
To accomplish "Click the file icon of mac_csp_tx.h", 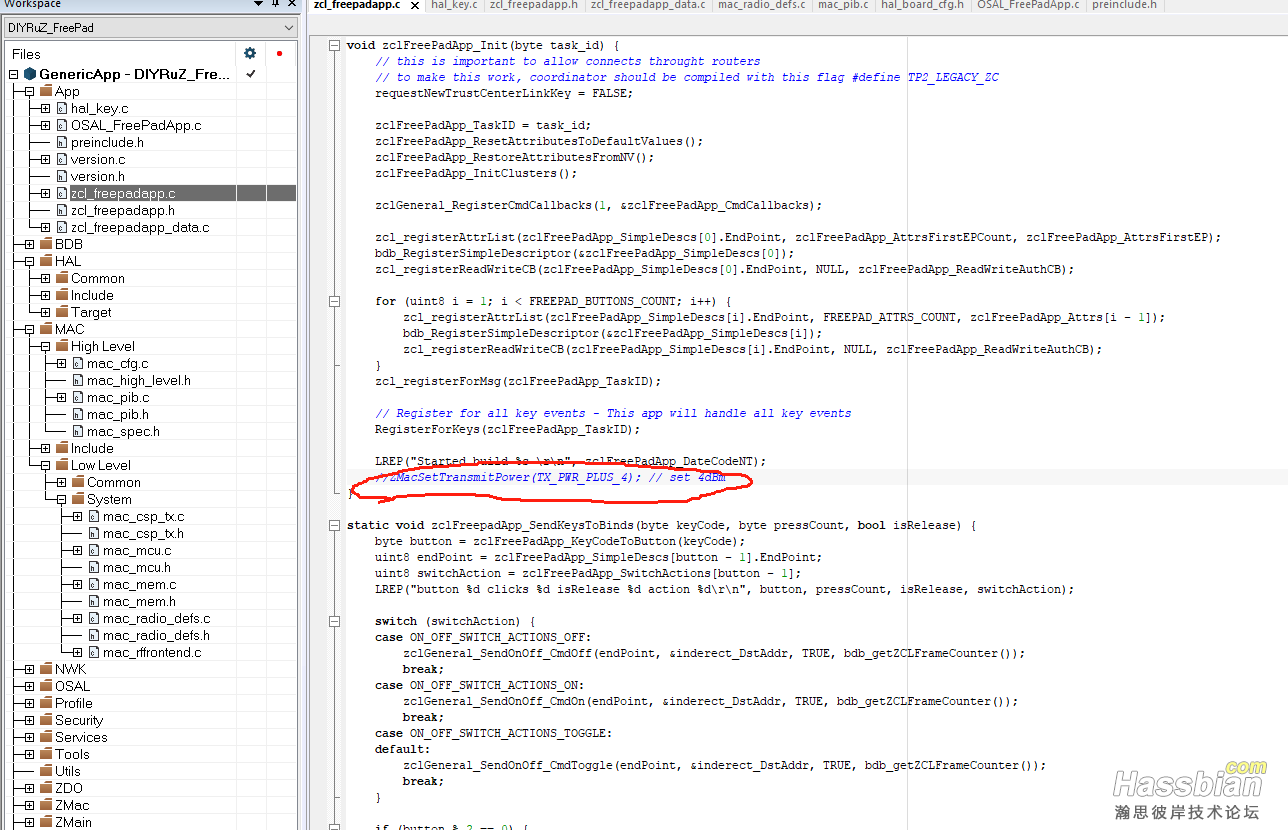I will click(x=93, y=533).
